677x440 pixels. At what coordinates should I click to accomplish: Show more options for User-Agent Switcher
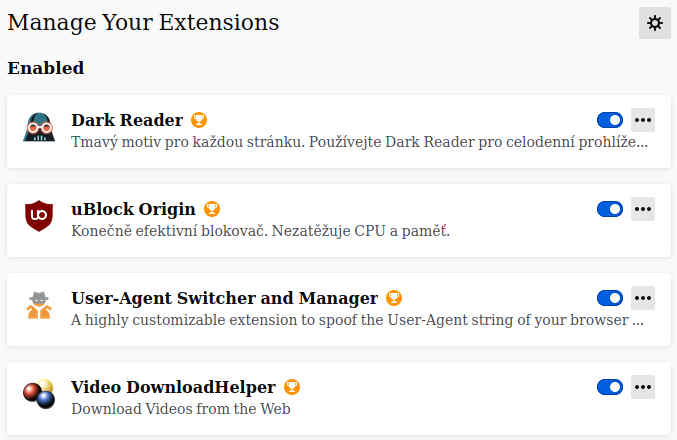[x=643, y=298]
